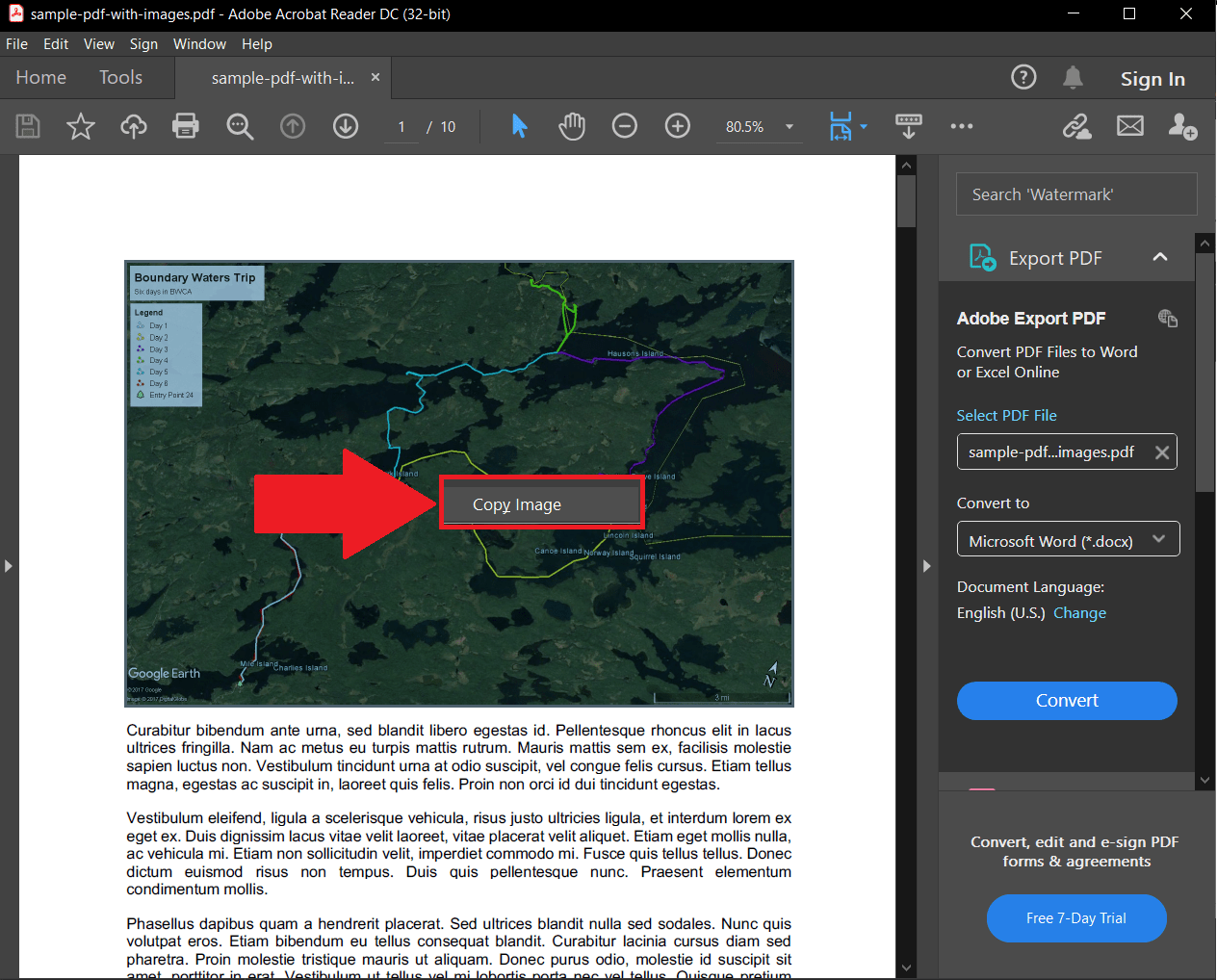
Task: Click the 80.5% zoom value field
Action: (744, 127)
